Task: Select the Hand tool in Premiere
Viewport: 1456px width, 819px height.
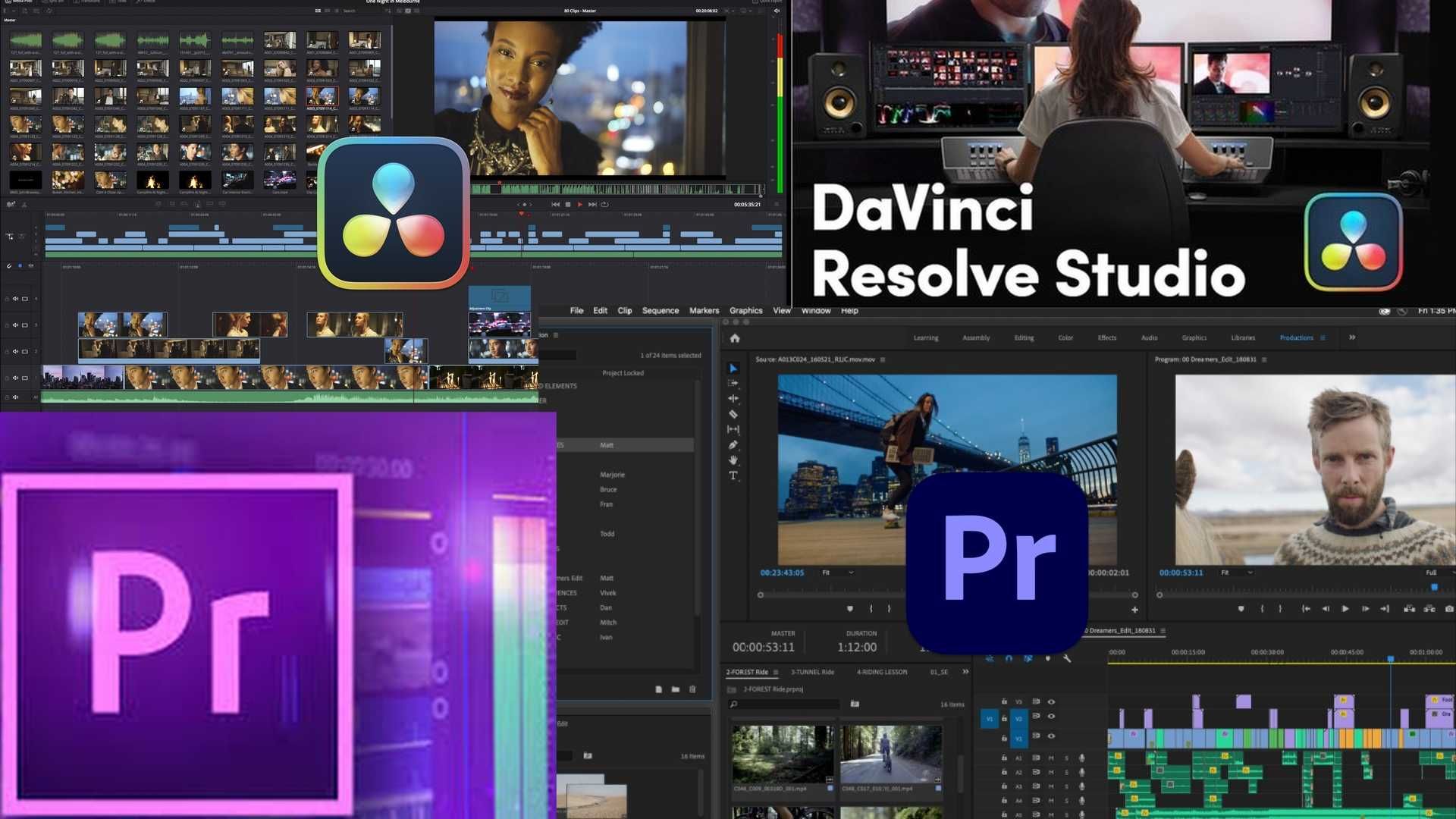Action: pos(733,460)
